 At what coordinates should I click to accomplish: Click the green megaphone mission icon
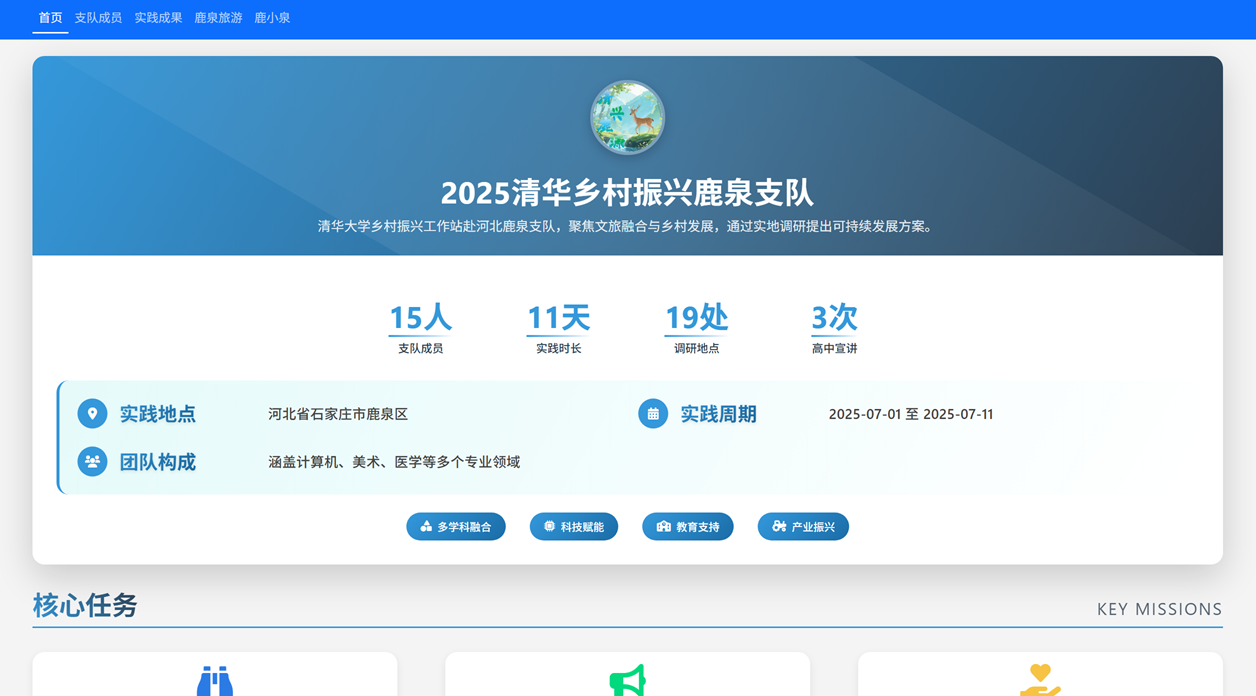click(628, 681)
